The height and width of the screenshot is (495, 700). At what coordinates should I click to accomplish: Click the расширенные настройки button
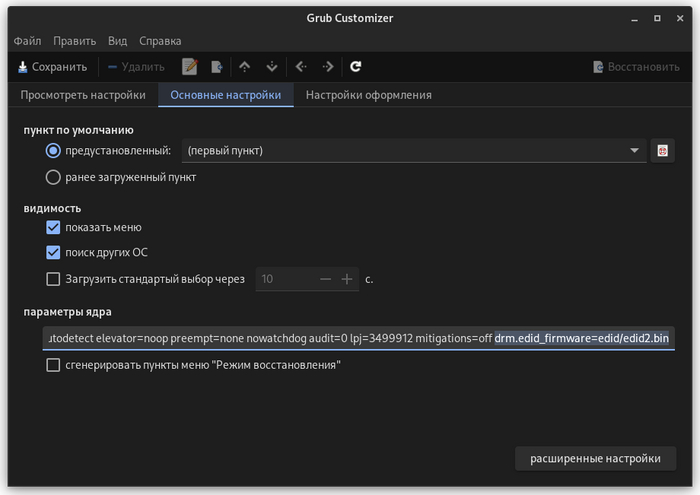[x=595, y=459]
